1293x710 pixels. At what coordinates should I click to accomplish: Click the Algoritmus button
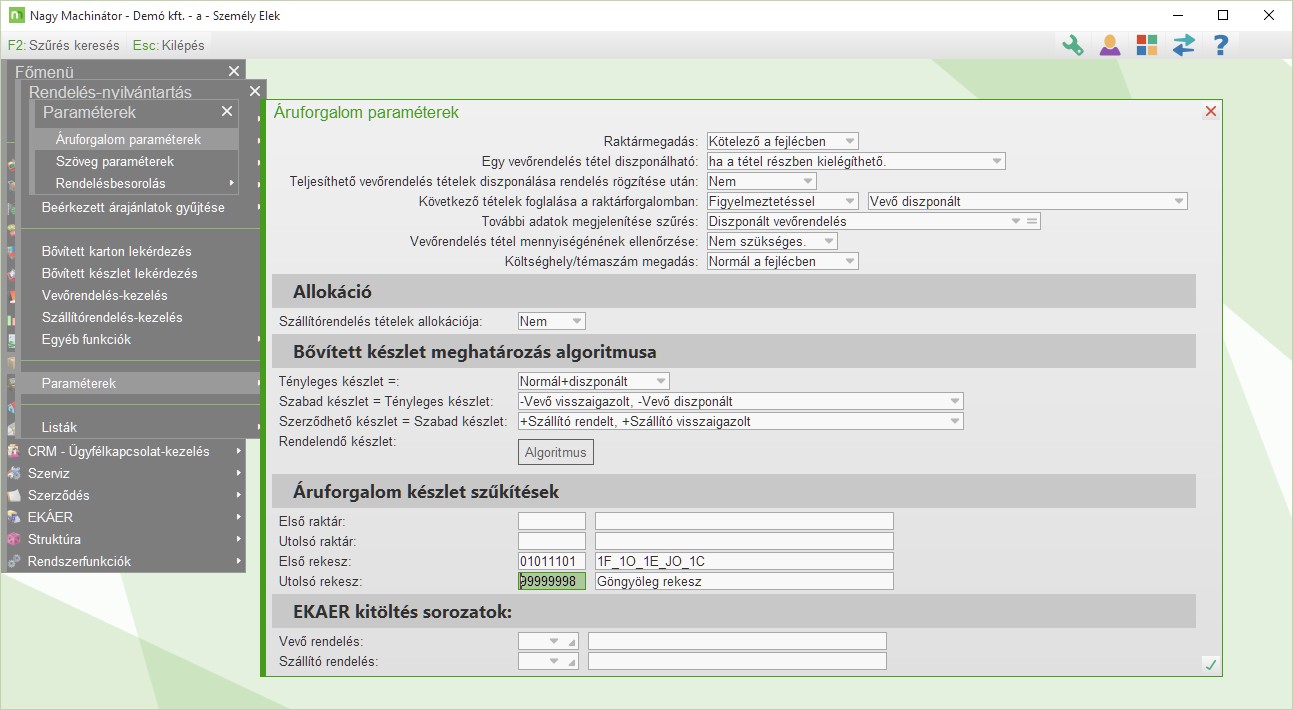[x=556, y=452]
